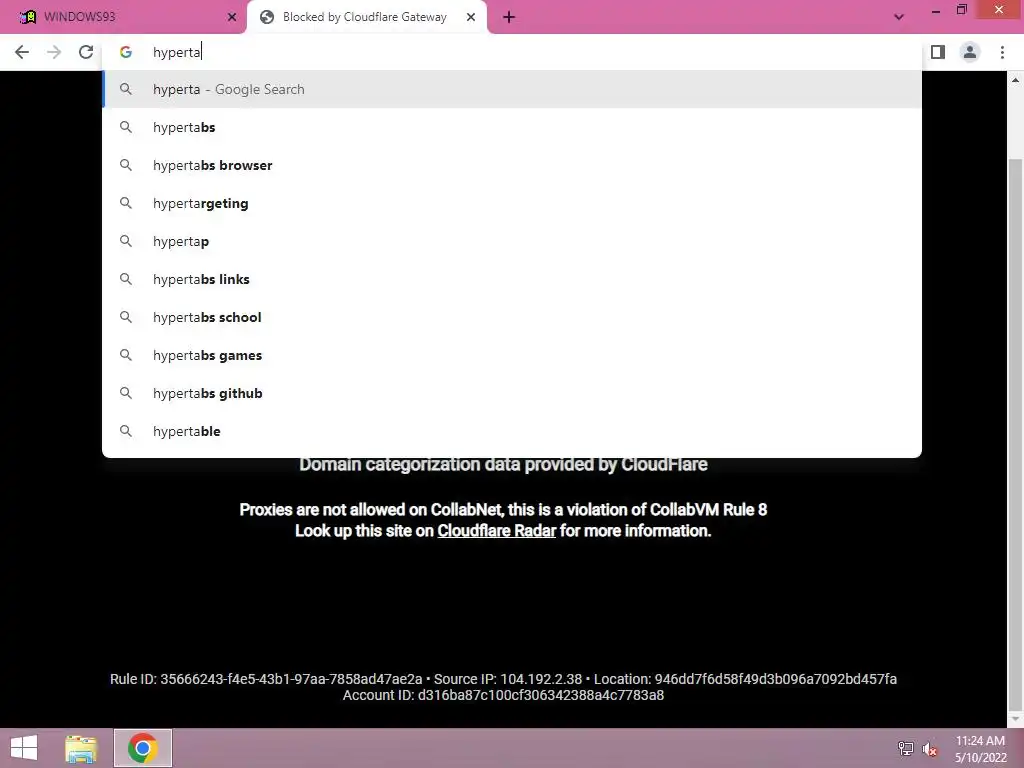The image size is (1024, 768).
Task: Focus the address bar containing hyperta
Action: pyautogui.click(x=511, y=52)
